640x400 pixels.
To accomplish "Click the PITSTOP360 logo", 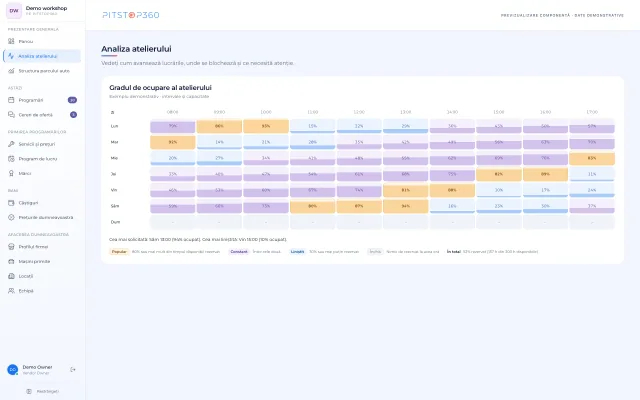I will [131, 15].
